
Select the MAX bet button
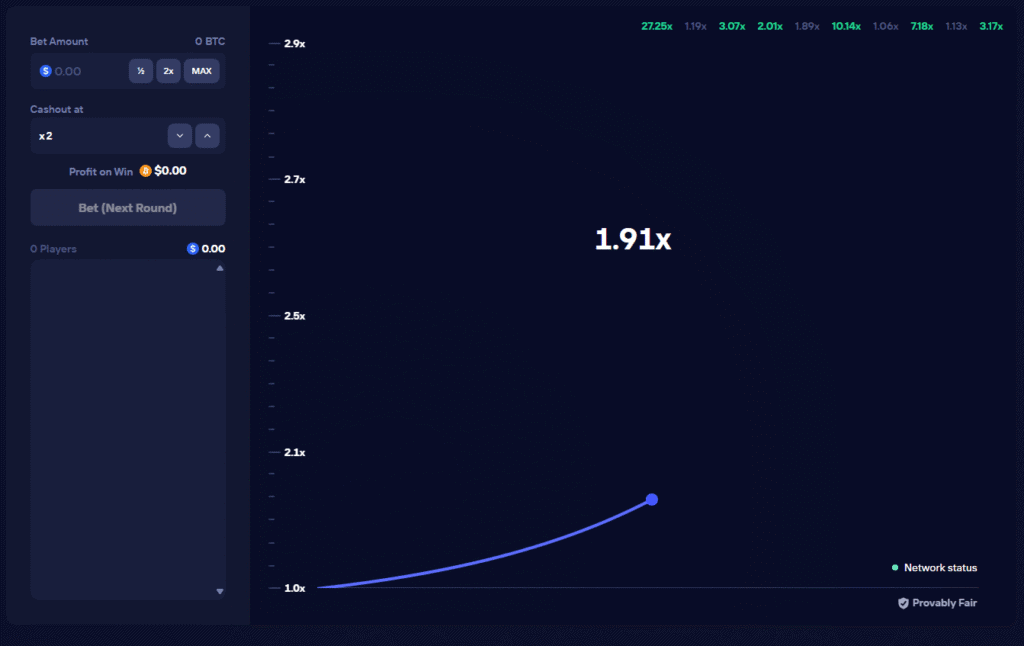coord(200,71)
